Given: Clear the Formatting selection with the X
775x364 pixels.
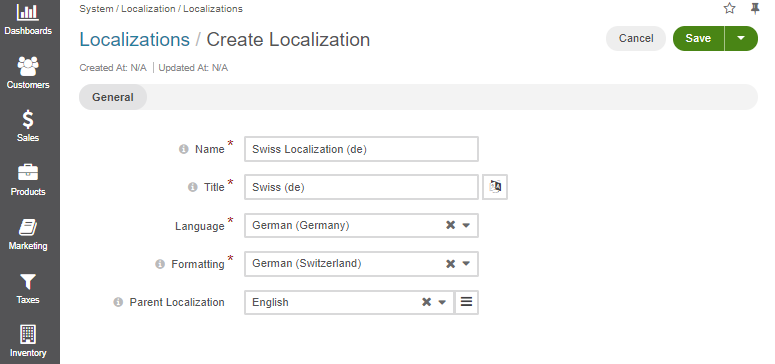Looking at the screenshot, I should pyautogui.click(x=450, y=264).
